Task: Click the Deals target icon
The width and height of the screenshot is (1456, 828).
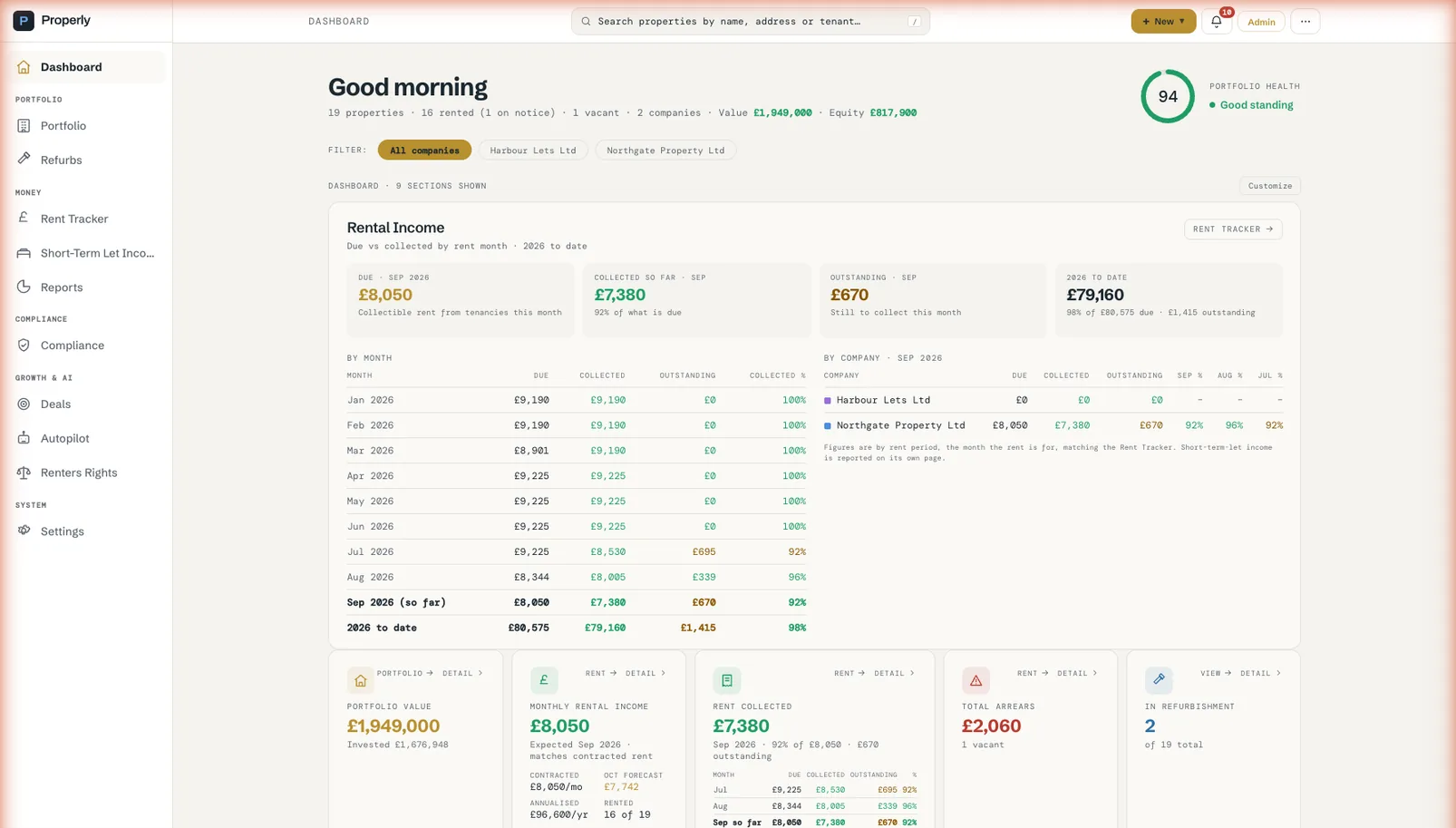Action: [24, 404]
